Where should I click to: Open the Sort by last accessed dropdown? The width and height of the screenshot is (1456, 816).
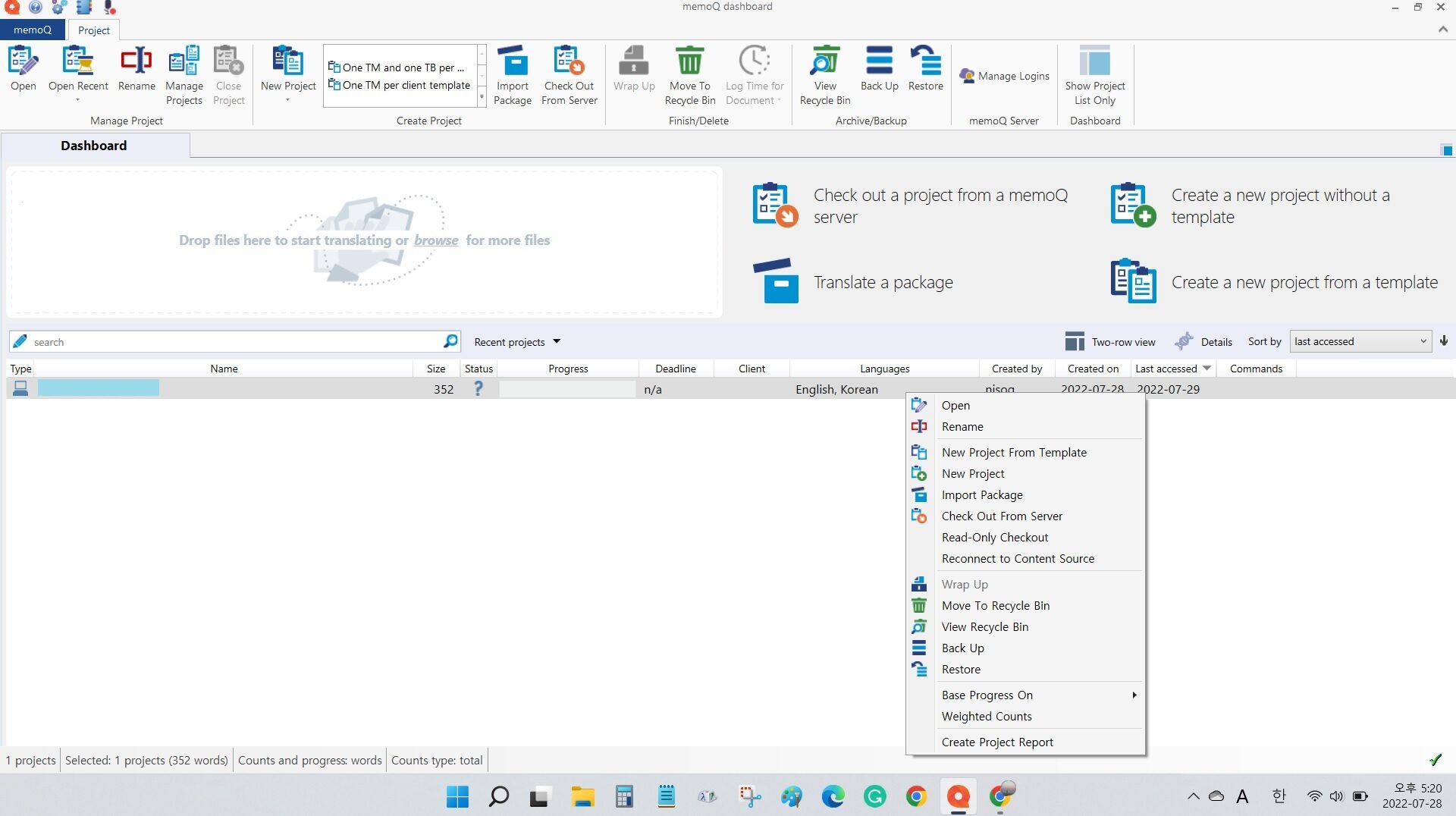[x=1360, y=342]
